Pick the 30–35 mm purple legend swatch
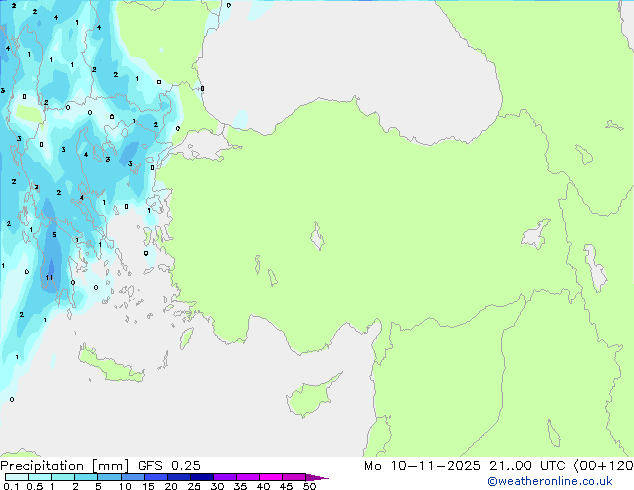The height and width of the screenshot is (490, 634). [x=224, y=477]
